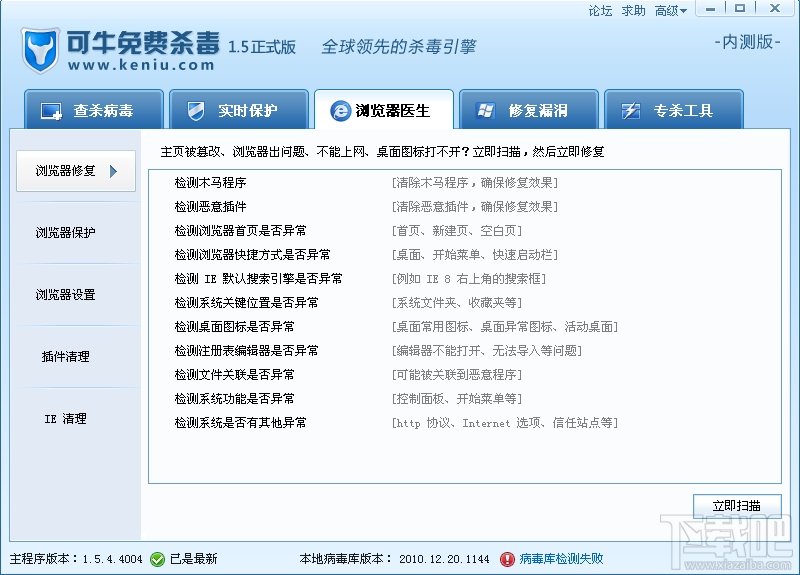Switch to 实时保护 tab
Viewport: 800px width, 575px height.
239,110
